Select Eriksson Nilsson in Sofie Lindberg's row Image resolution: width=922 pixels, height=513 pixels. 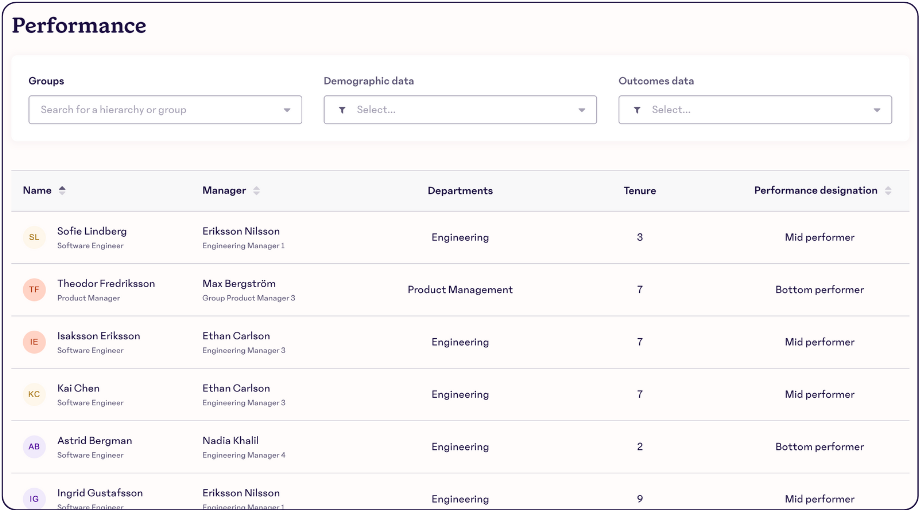pos(240,231)
